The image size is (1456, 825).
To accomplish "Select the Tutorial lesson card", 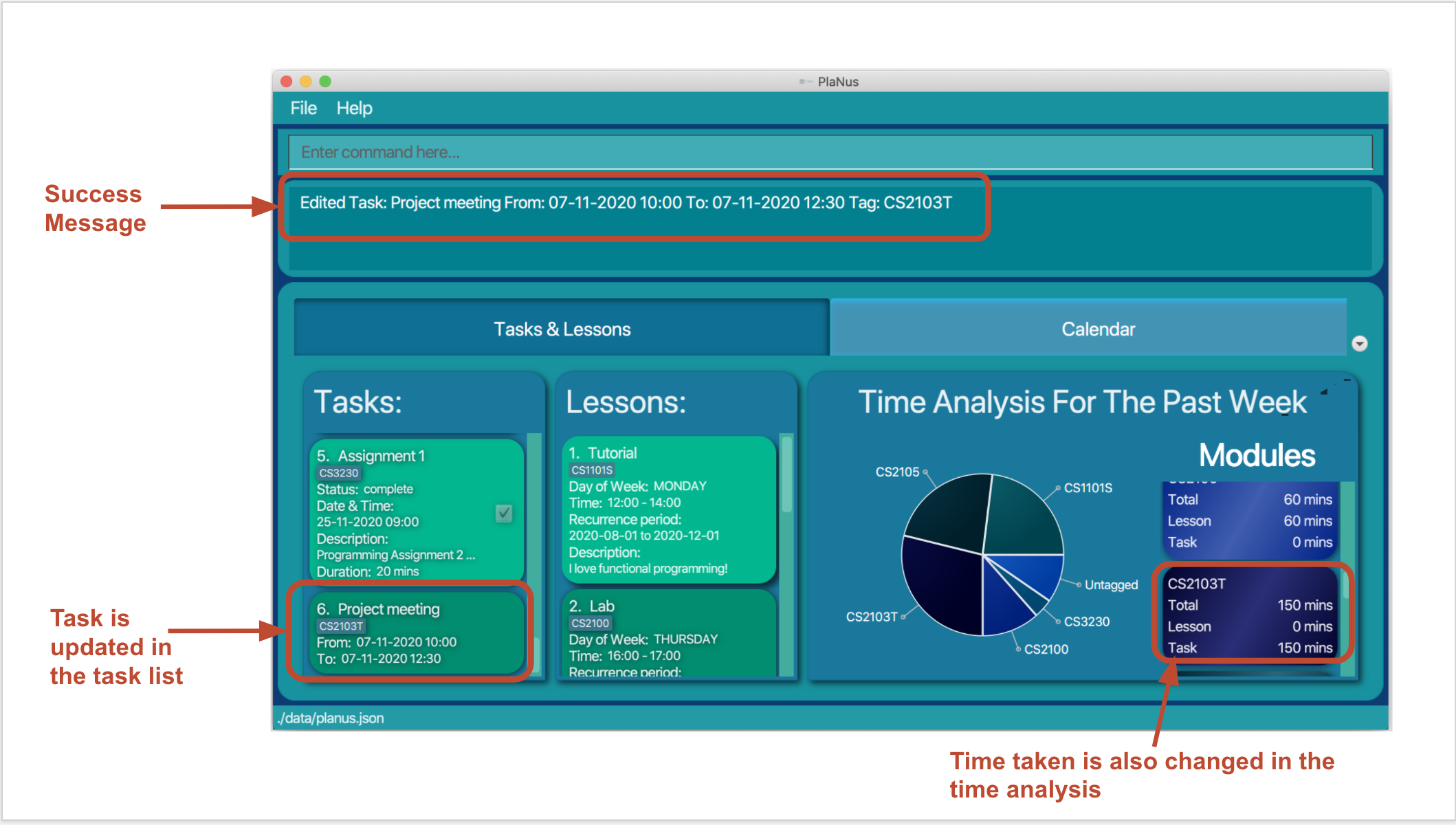I will coord(670,509).
